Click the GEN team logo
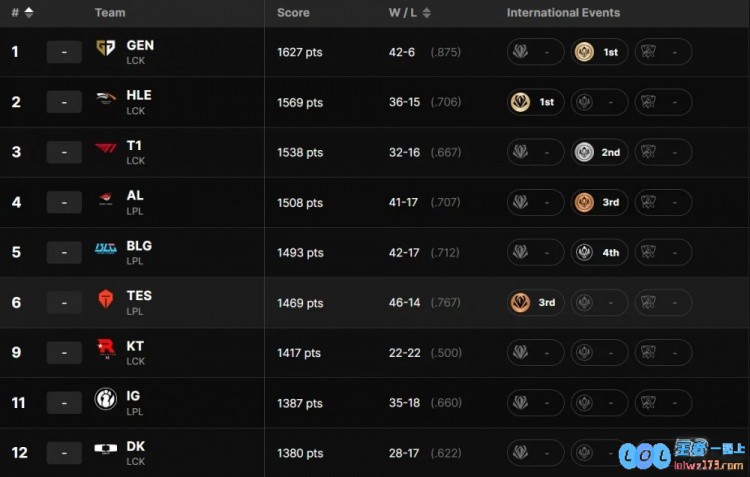 [105, 48]
